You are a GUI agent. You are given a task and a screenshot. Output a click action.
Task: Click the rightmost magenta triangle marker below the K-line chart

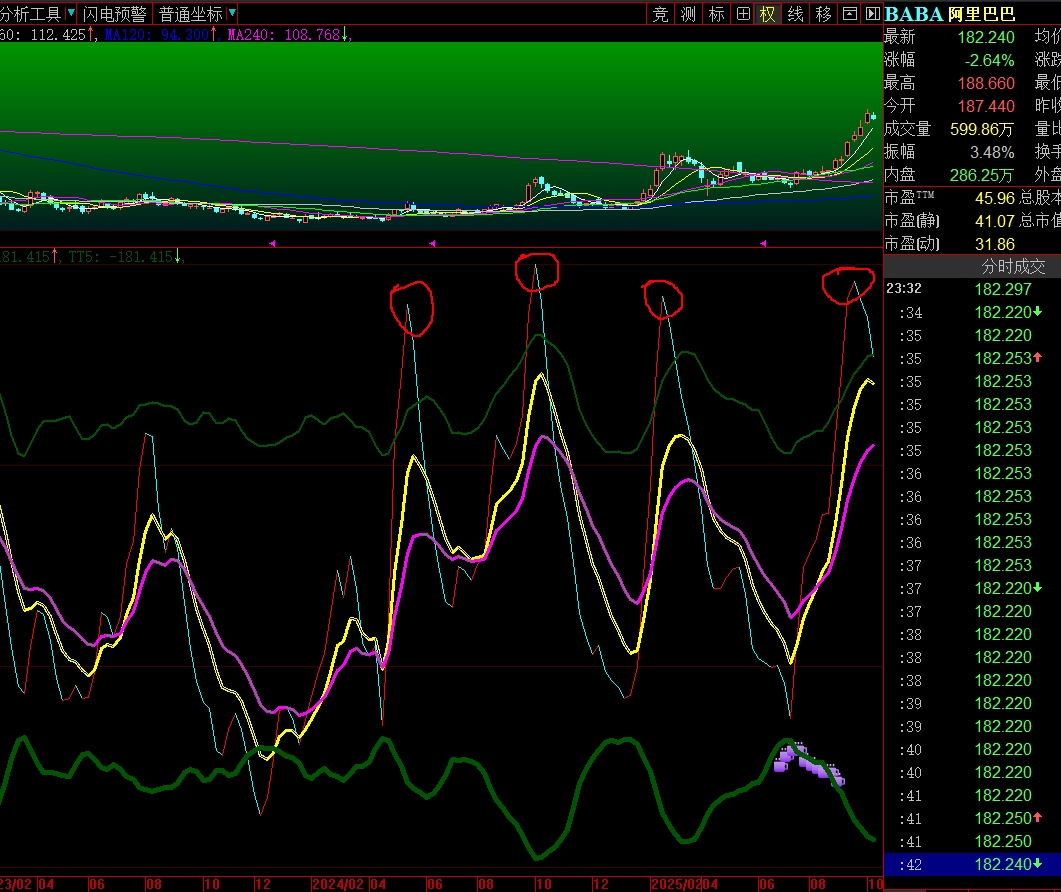click(763, 243)
